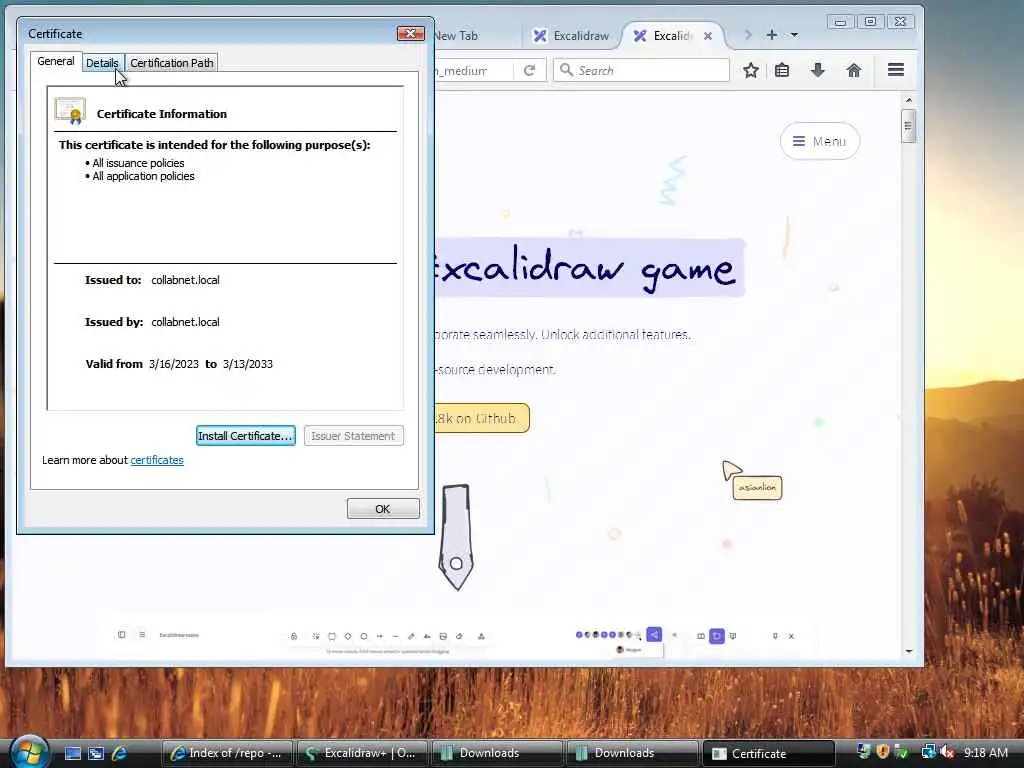Launch Internet Explorer from quick launch

tap(119, 753)
